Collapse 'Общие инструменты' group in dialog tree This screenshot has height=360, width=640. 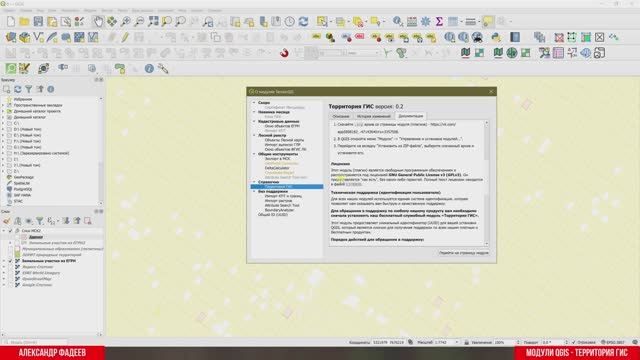pyautogui.click(x=254, y=154)
